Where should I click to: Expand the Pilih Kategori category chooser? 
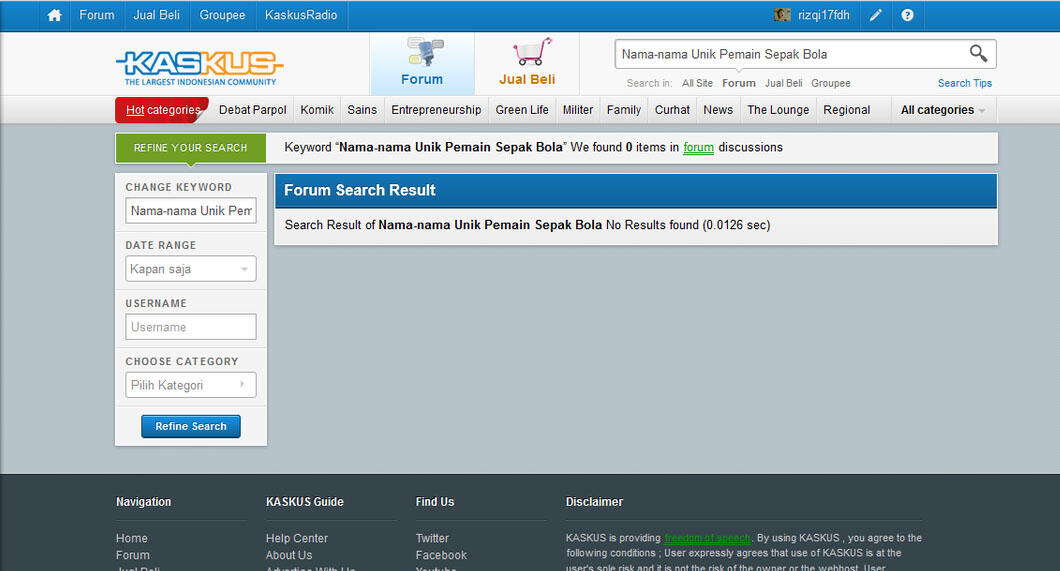click(191, 385)
